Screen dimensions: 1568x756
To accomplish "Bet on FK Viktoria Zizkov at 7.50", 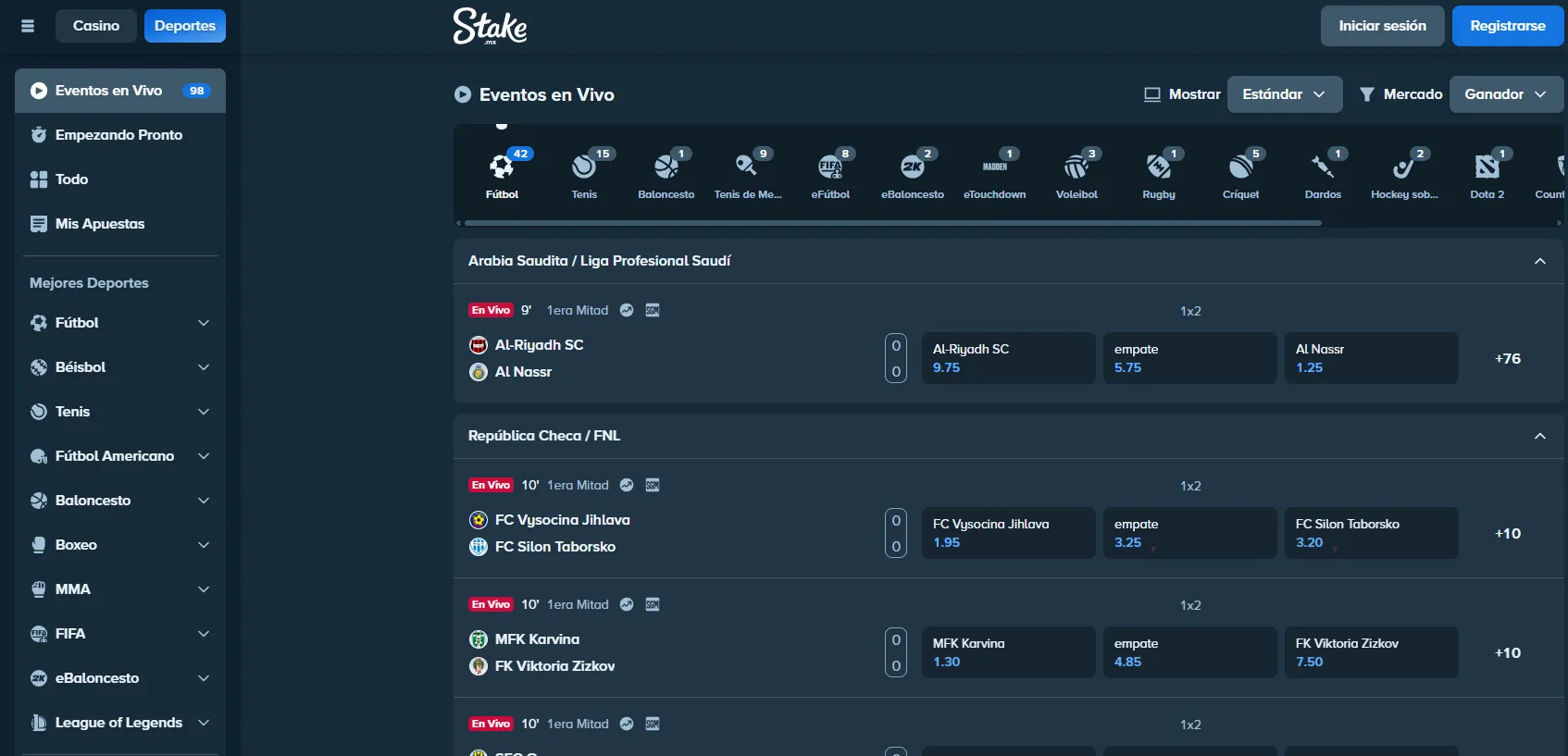I will point(1372,652).
